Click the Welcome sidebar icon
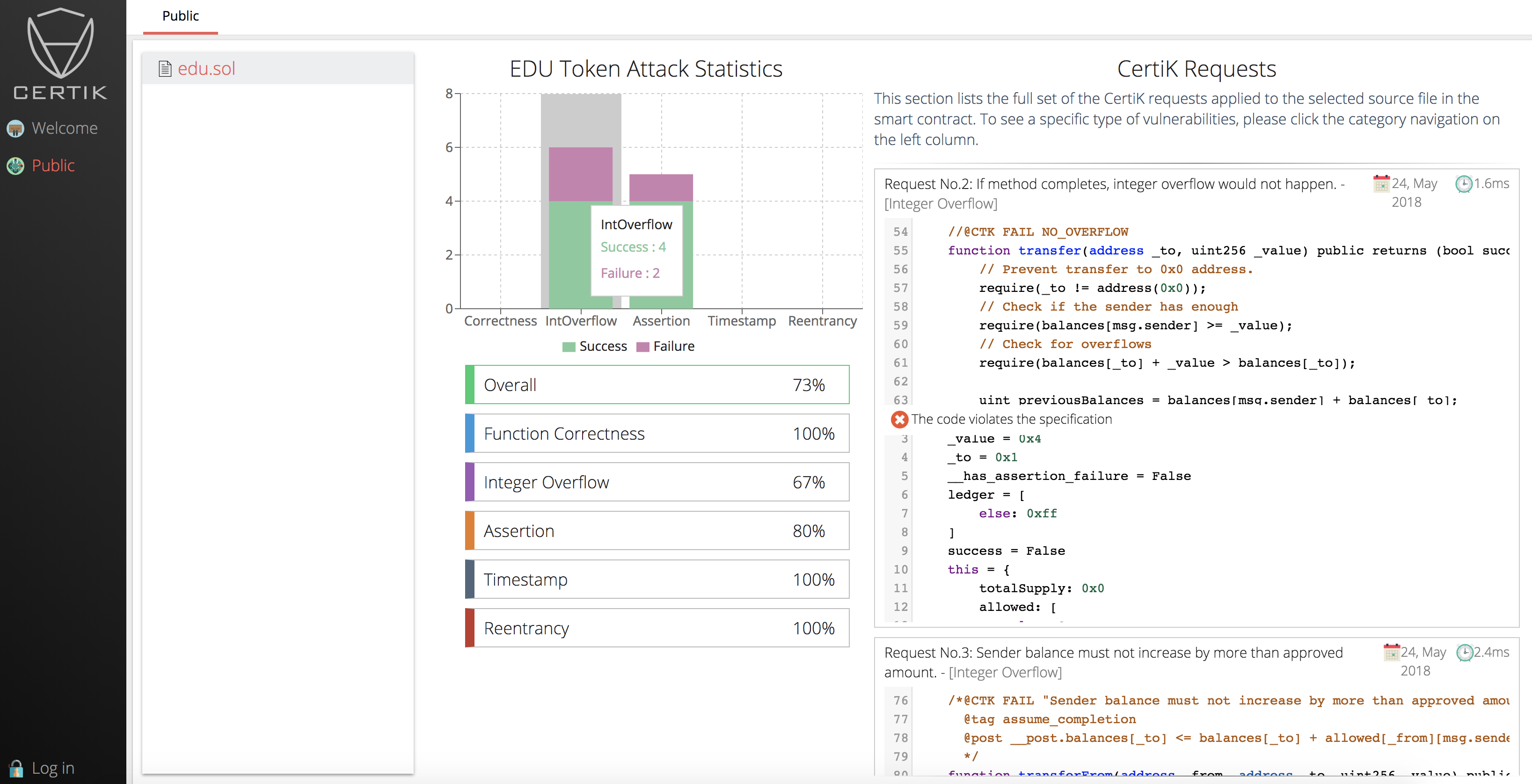 coord(15,128)
